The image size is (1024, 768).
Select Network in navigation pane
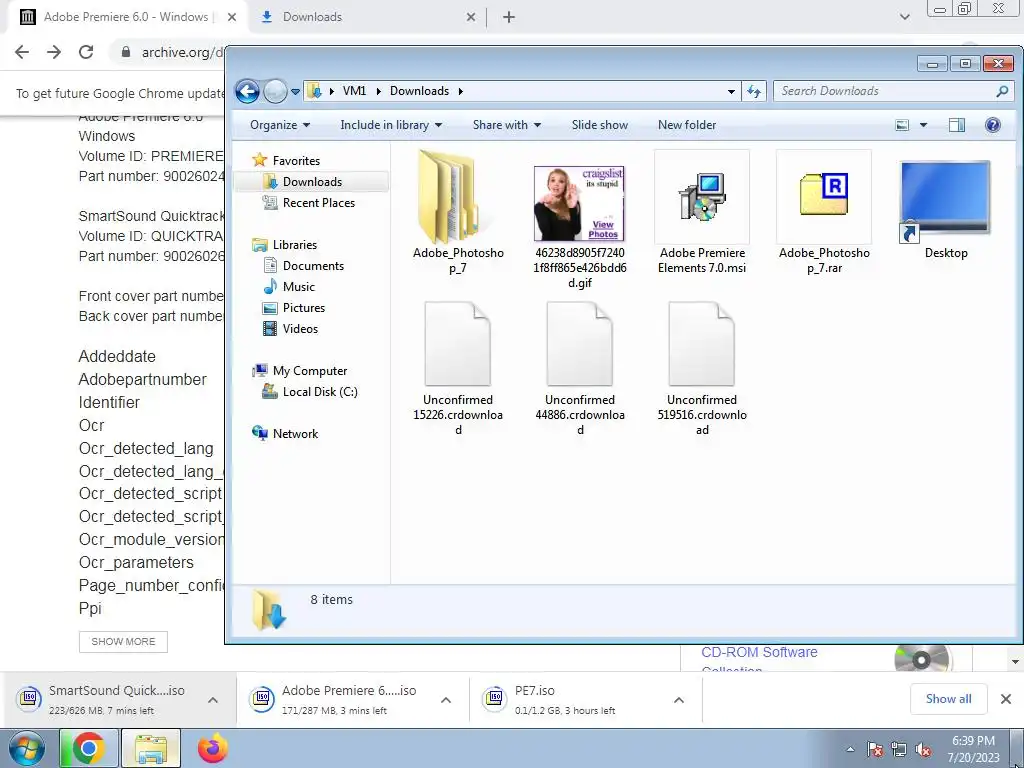coord(295,434)
